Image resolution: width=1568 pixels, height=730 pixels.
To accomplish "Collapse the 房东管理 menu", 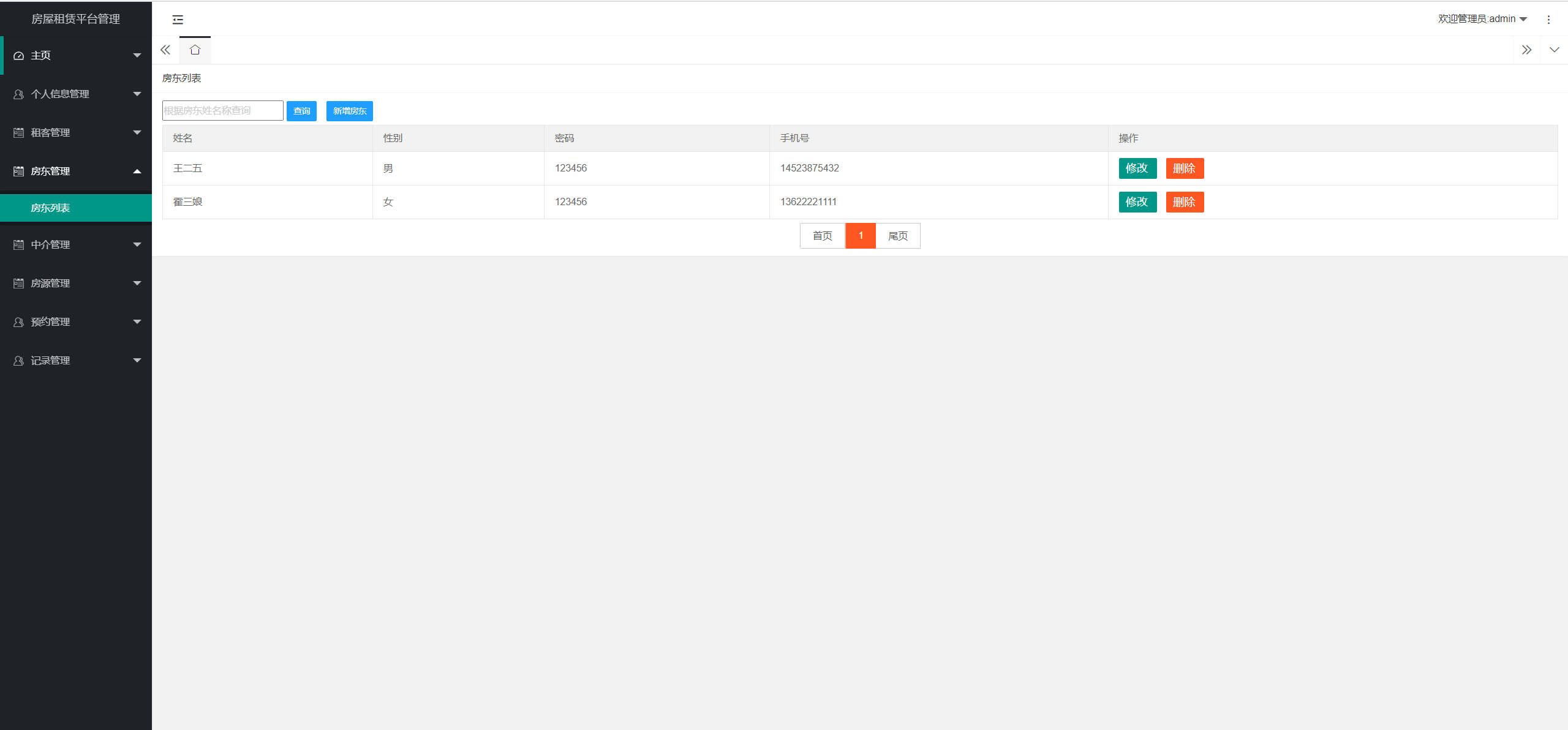I will (76, 171).
